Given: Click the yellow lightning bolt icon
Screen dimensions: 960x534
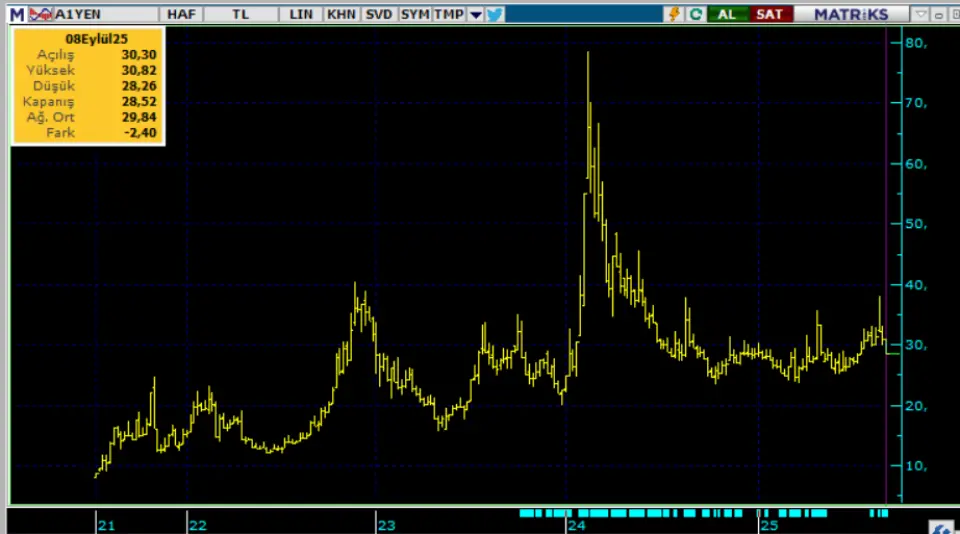Looking at the screenshot, I should (x=674, y=14).
